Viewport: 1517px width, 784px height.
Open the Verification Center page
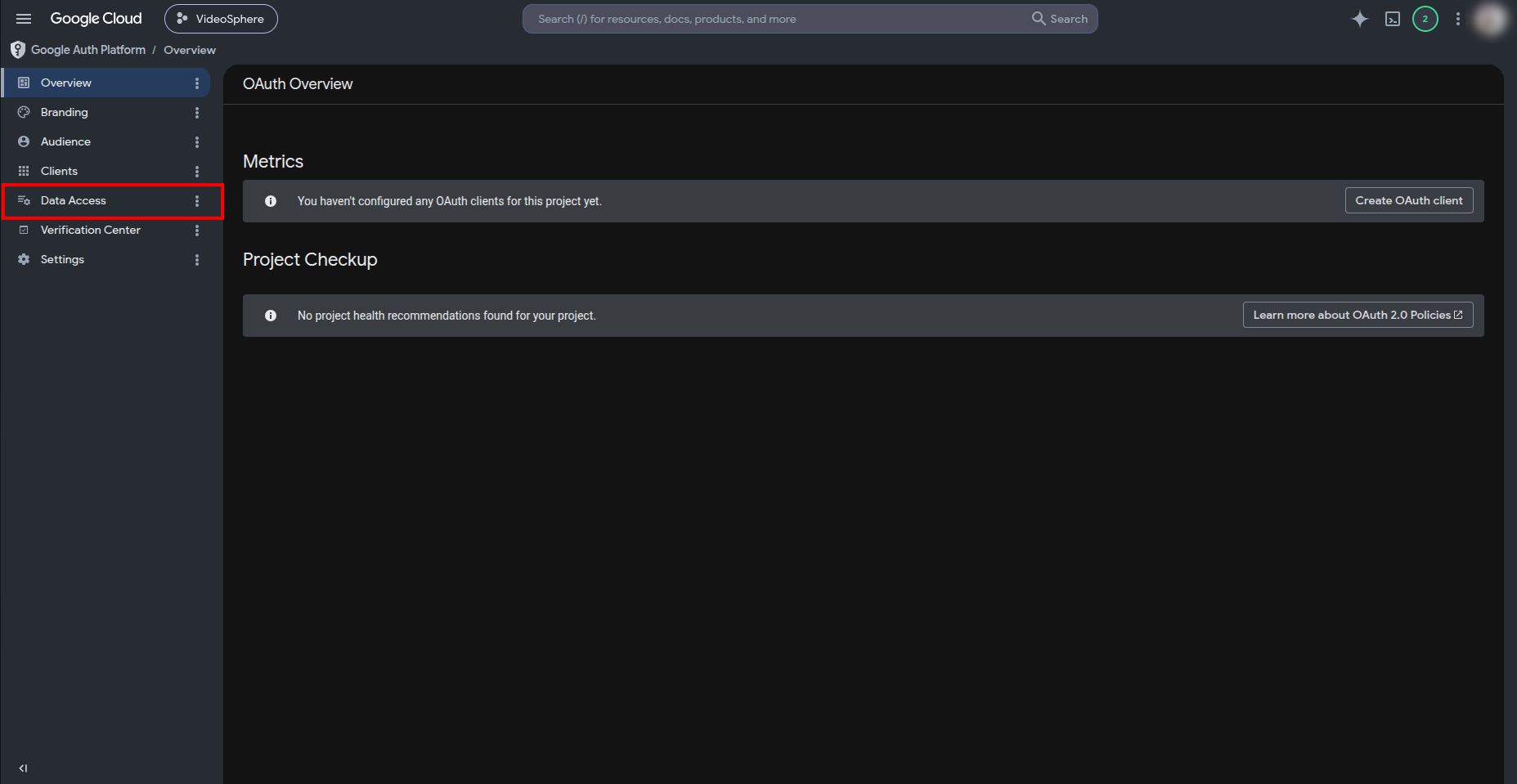105,230
